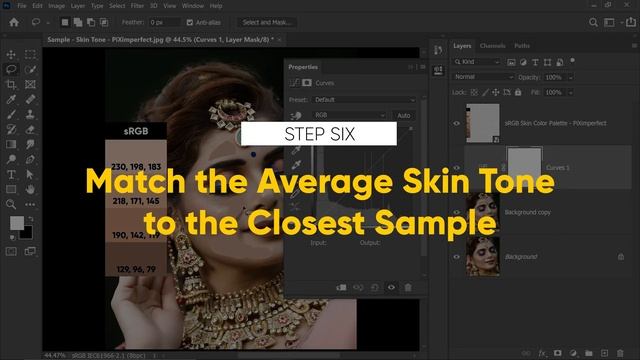Reset adjustment defaults in Properties panel
640x360 pixels.
pos(374,287)
